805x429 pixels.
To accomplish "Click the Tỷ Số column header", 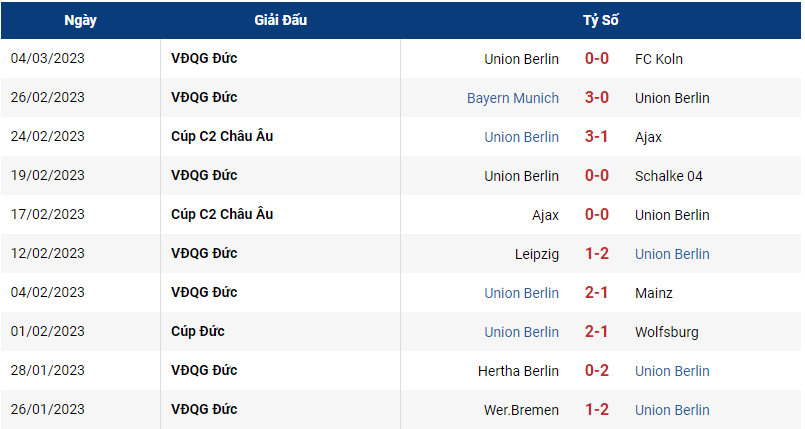I will click(601, 20).
